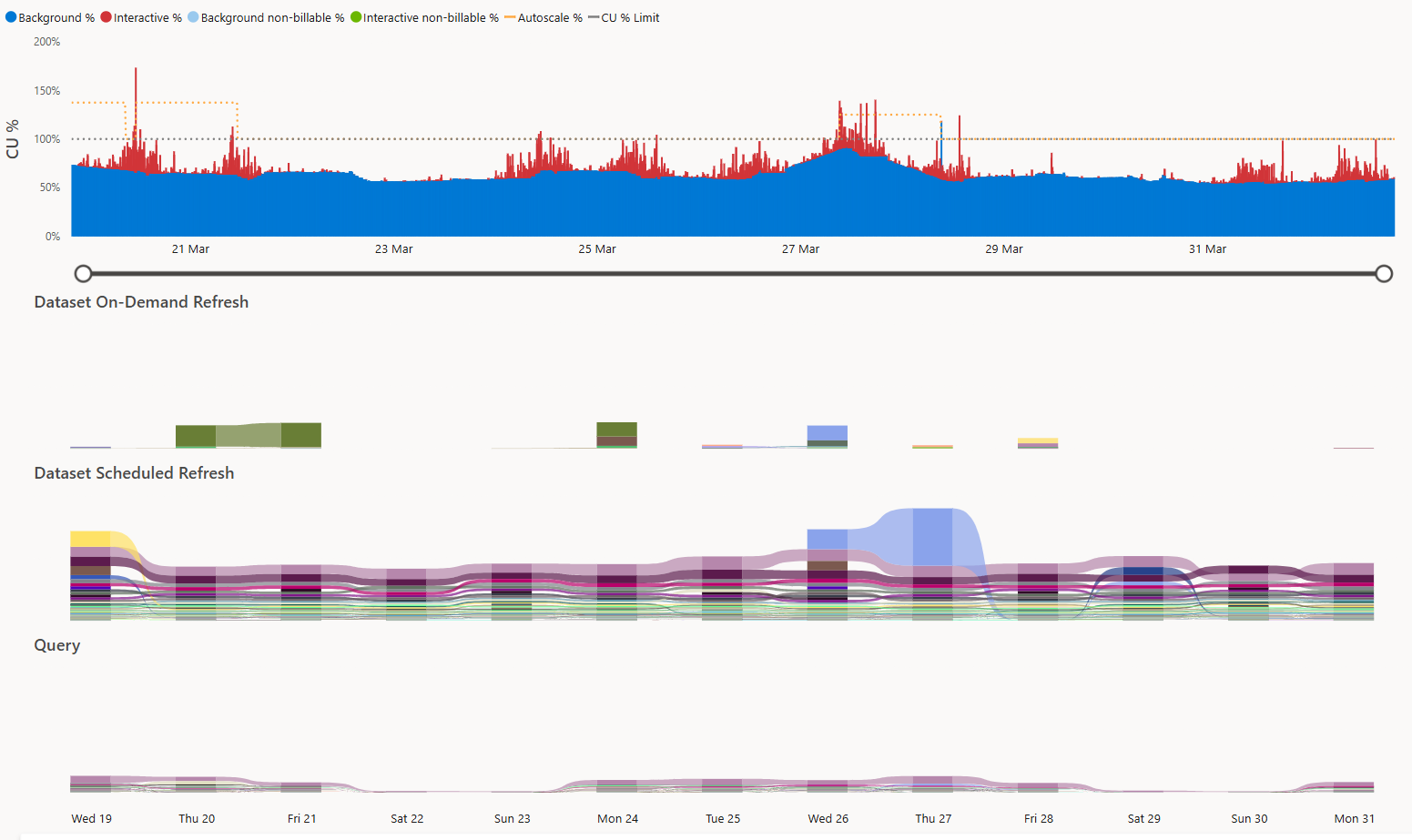
Task: Click the Wed 26 date axis label
Action: point(828,819)
